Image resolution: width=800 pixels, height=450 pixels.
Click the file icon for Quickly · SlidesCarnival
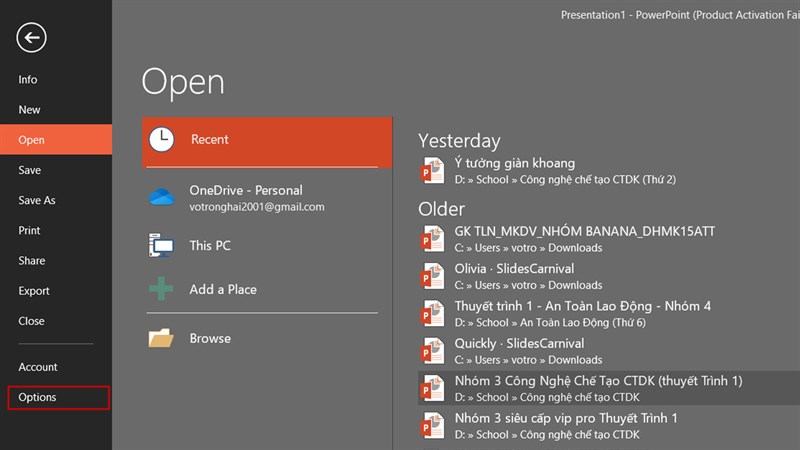point(432,351)
